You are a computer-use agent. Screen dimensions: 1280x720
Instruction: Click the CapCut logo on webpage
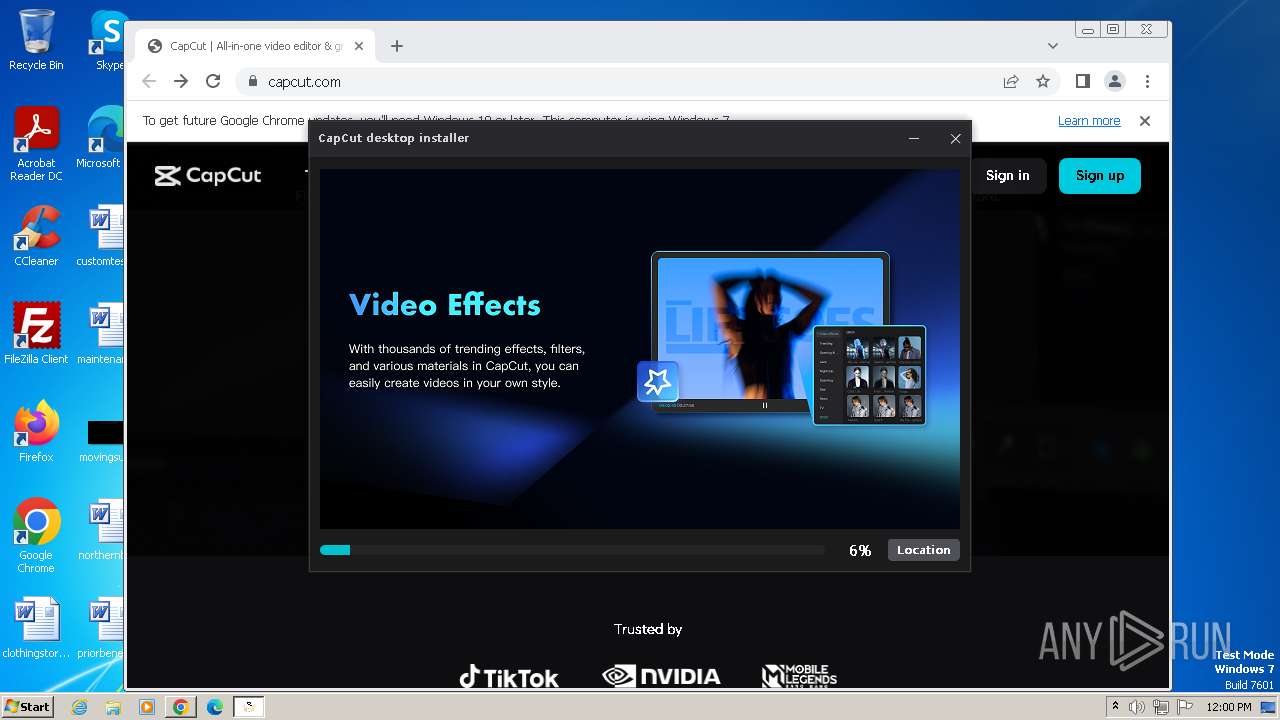208,176
